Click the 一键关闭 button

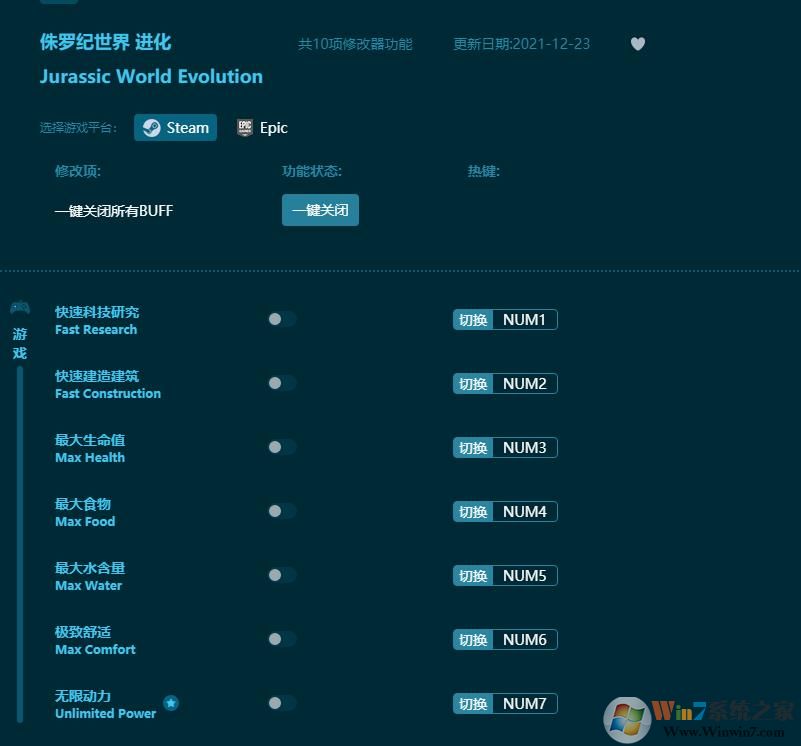coord(320,210)
